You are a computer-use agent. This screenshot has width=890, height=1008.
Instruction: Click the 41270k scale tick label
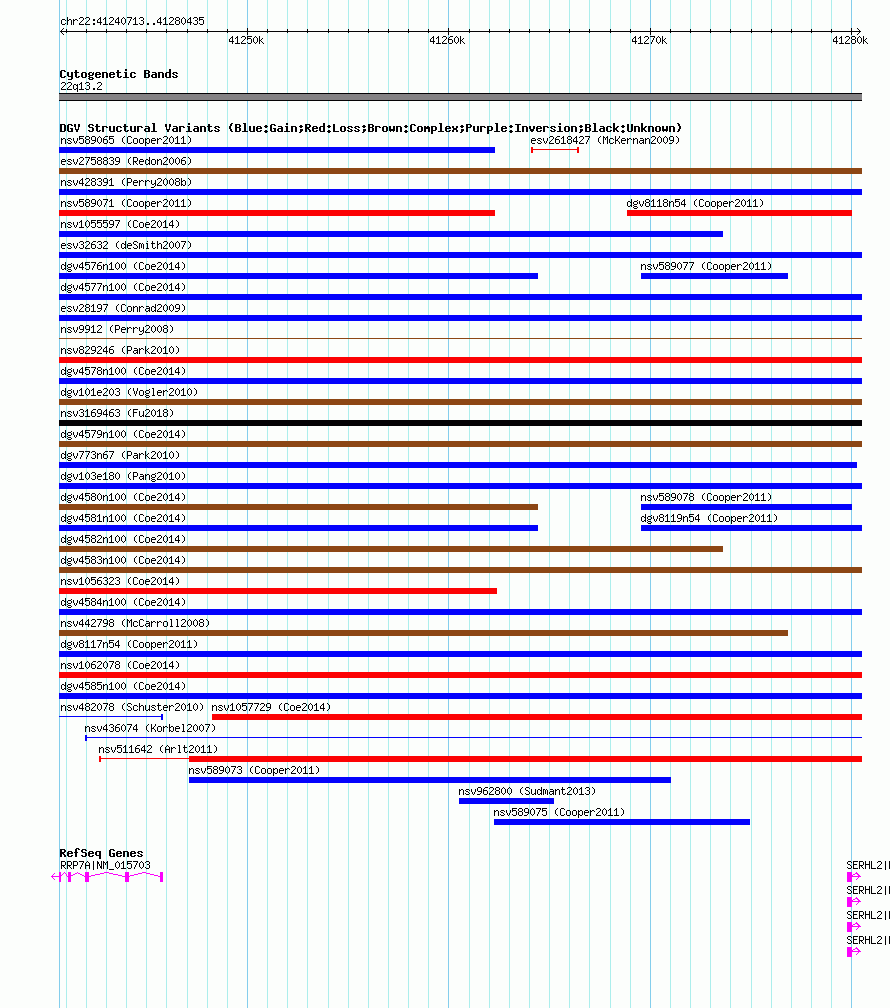point(649,40)
